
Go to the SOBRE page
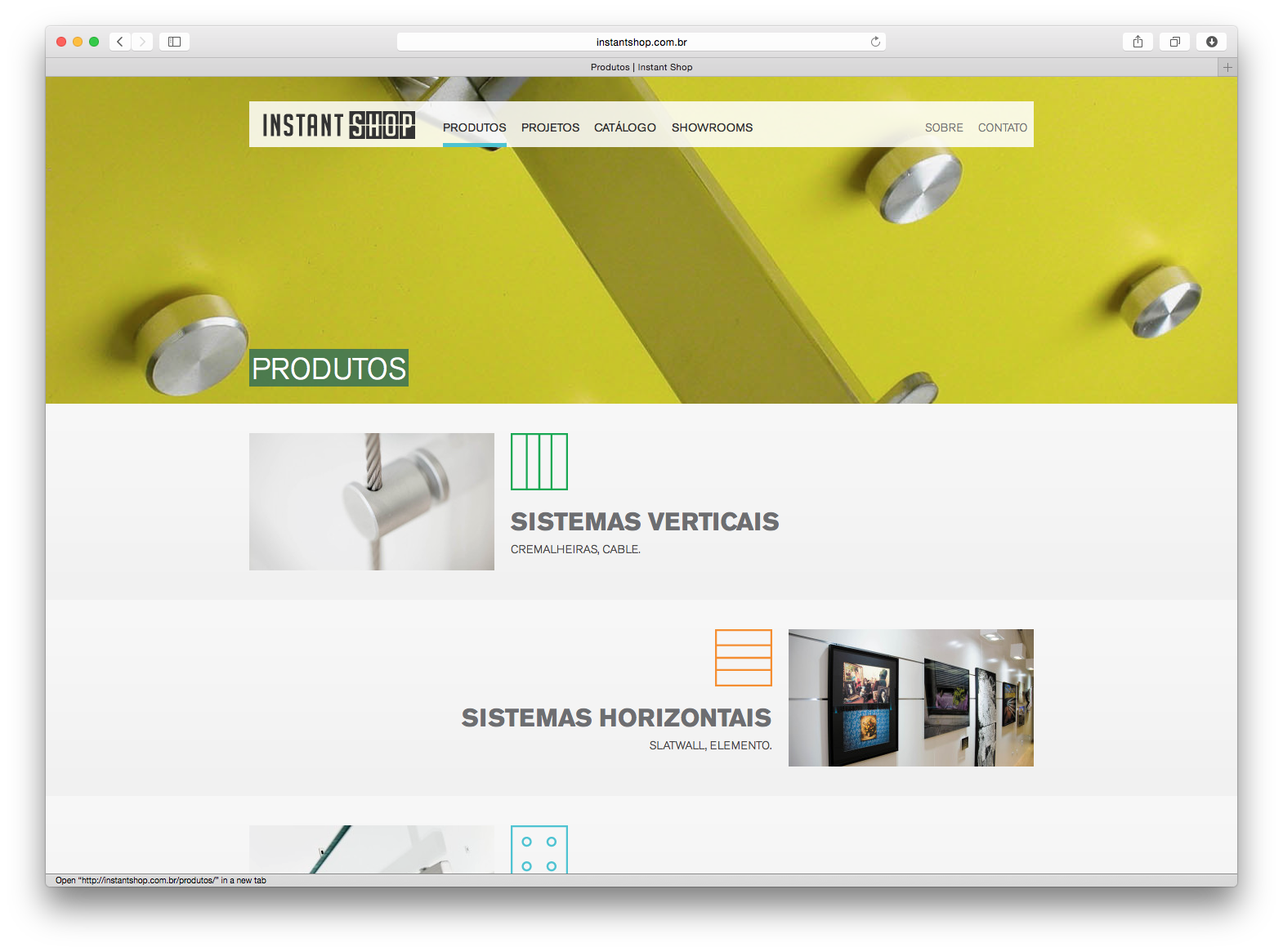944,127
